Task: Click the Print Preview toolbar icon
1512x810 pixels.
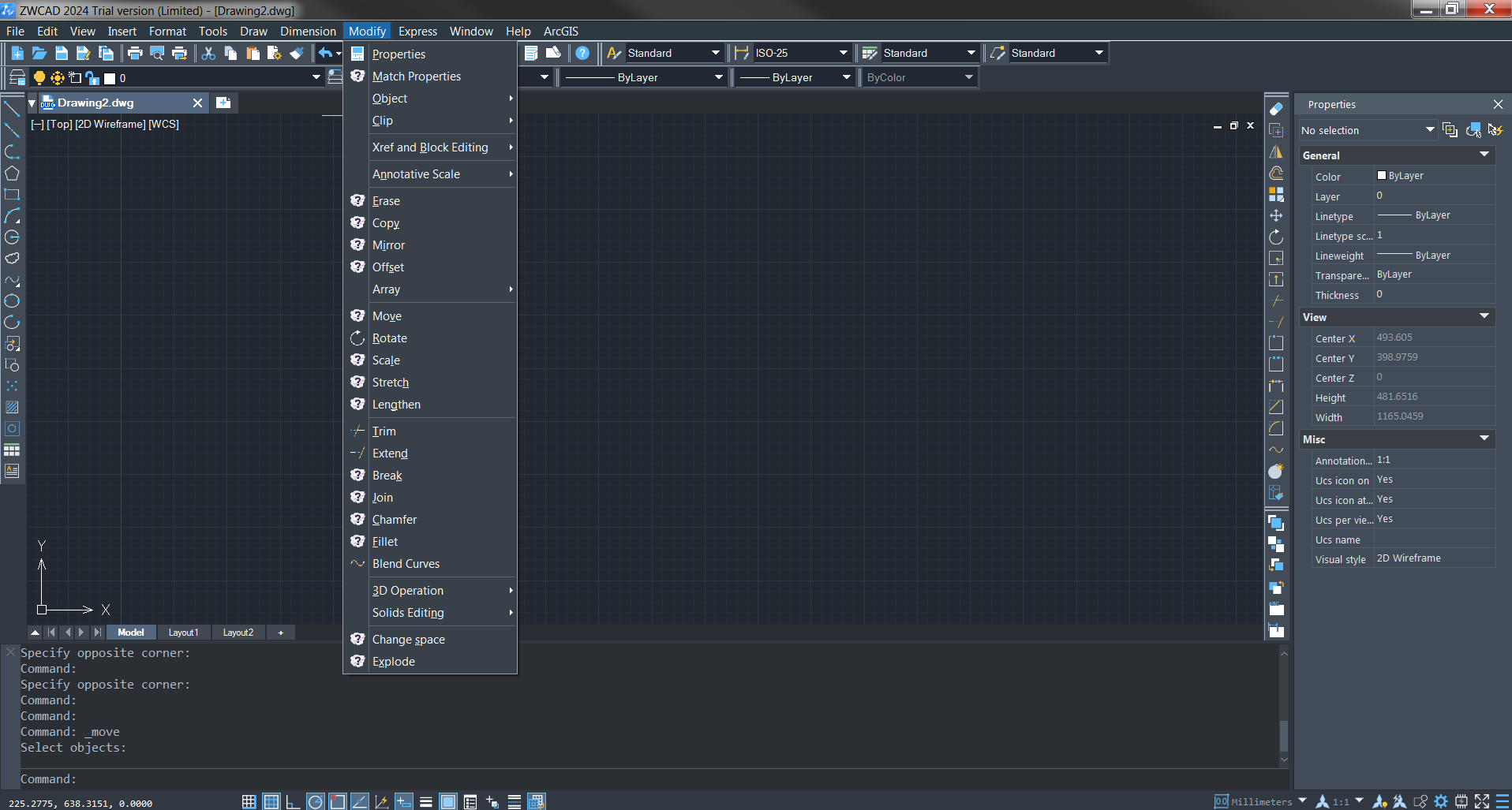Action: [157, 53]
